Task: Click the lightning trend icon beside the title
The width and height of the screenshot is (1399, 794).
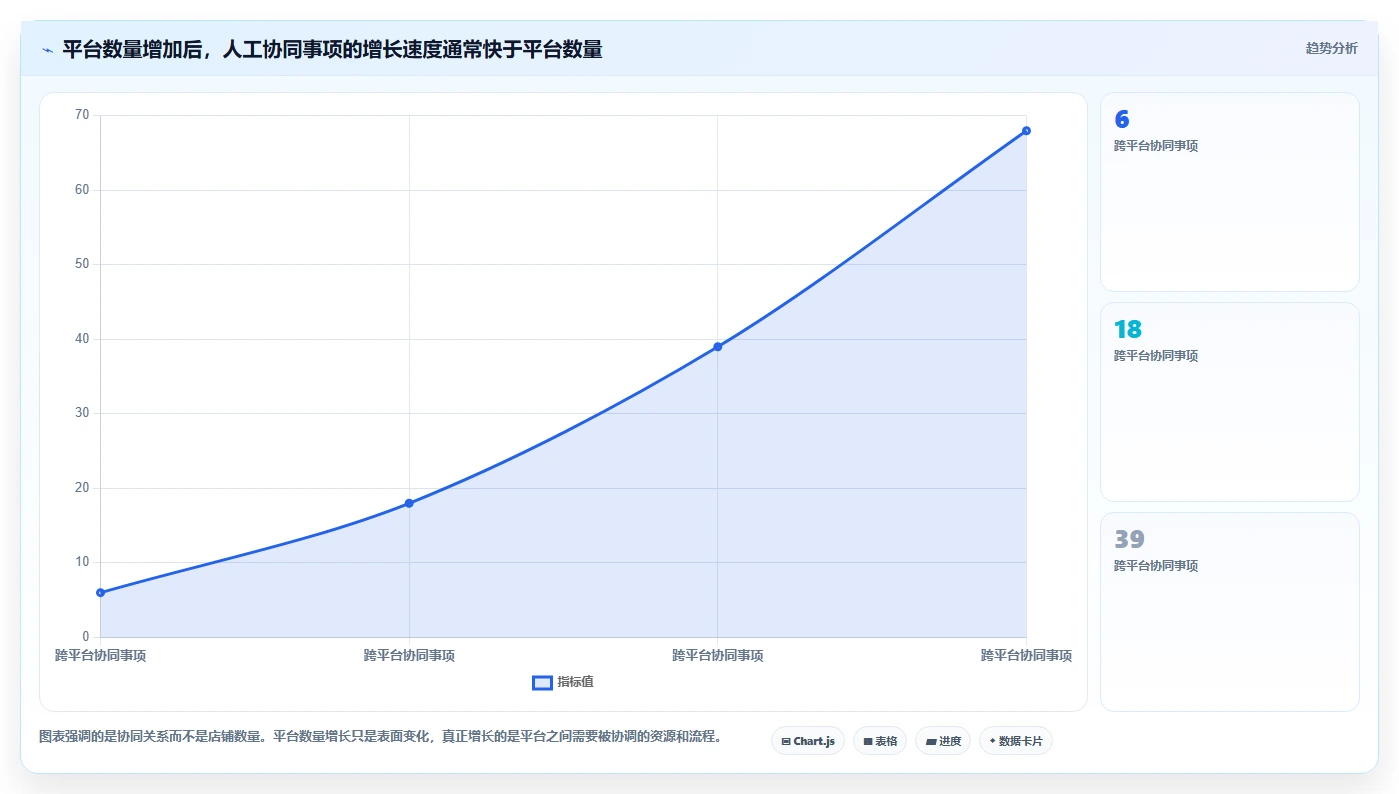Action: [x=47, y=50]
